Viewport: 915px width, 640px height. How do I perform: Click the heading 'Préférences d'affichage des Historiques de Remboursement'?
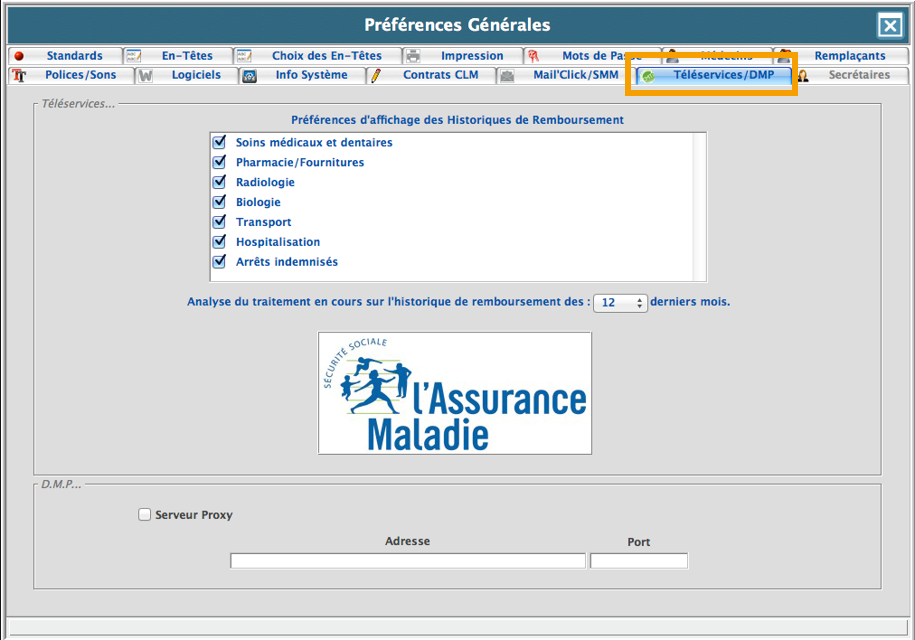458,120
